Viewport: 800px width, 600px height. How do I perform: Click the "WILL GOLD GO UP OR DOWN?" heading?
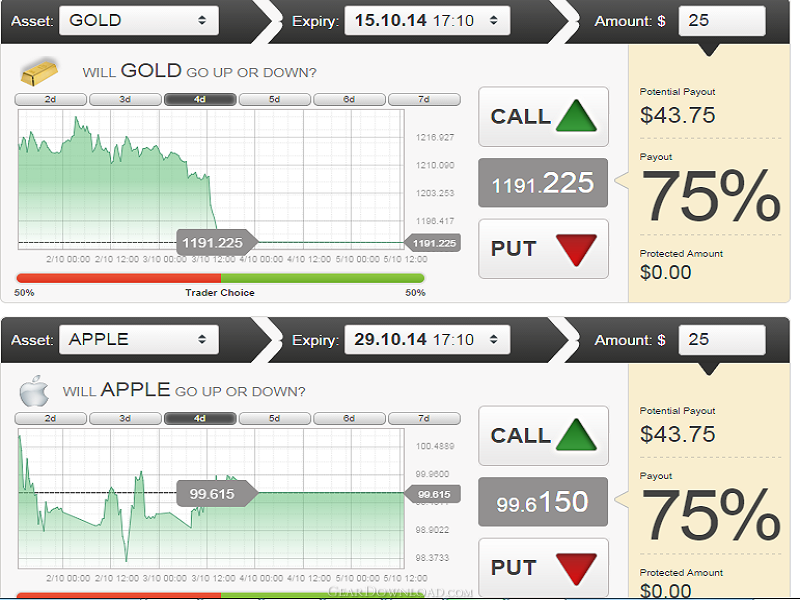click(199, 71)
